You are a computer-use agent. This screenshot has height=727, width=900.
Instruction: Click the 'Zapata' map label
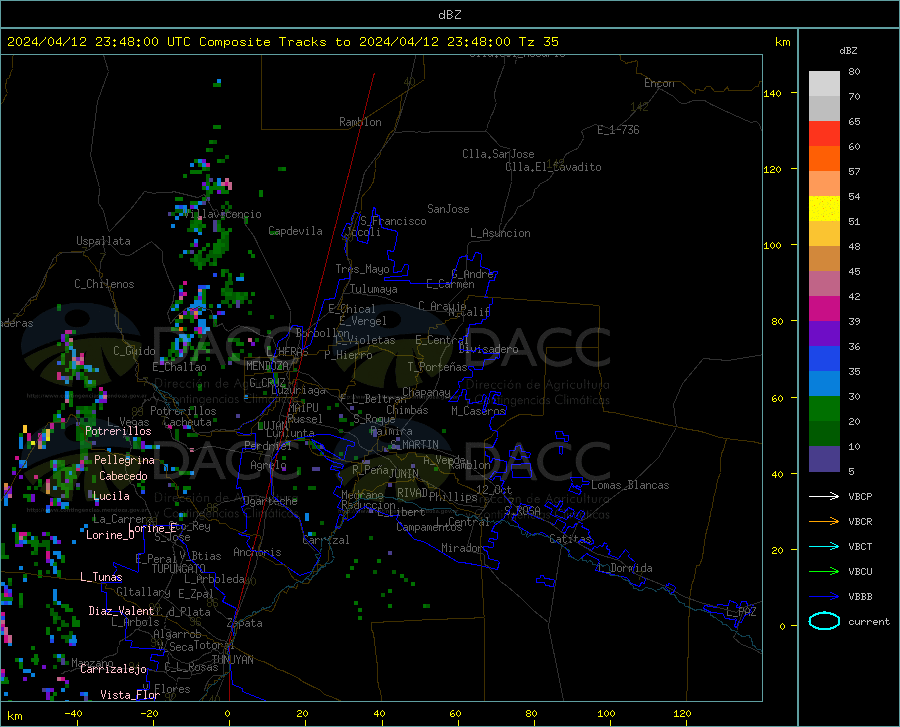tap(245, 623)
